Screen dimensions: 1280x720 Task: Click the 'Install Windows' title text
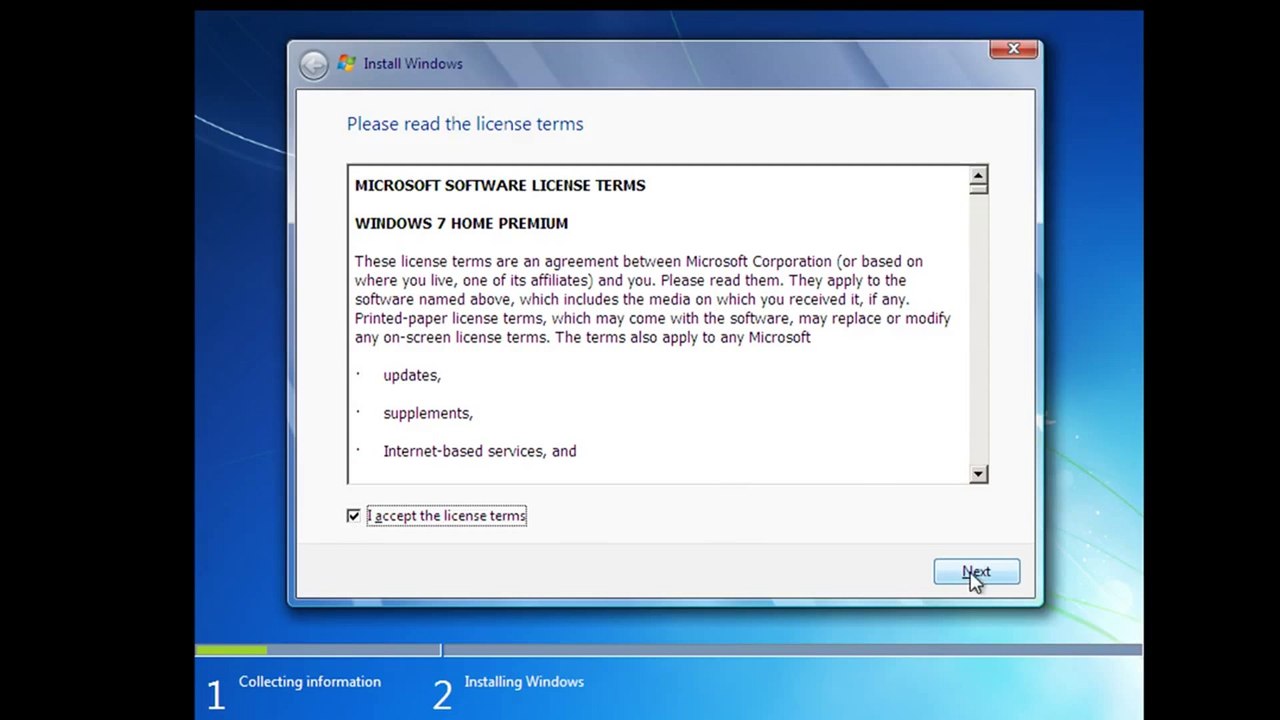point(413,64)
